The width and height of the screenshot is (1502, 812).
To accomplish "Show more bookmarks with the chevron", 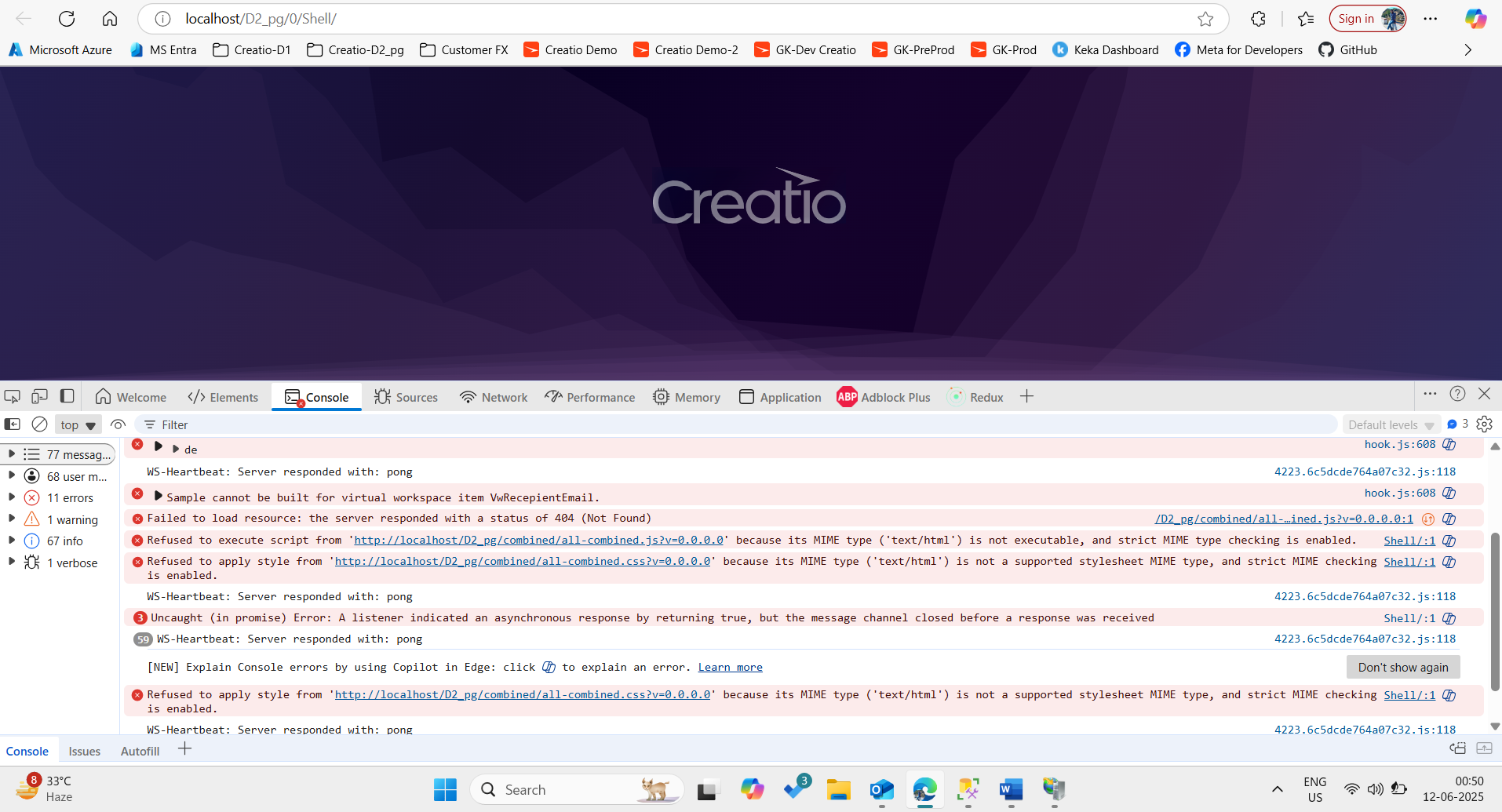I will 1467,50.
